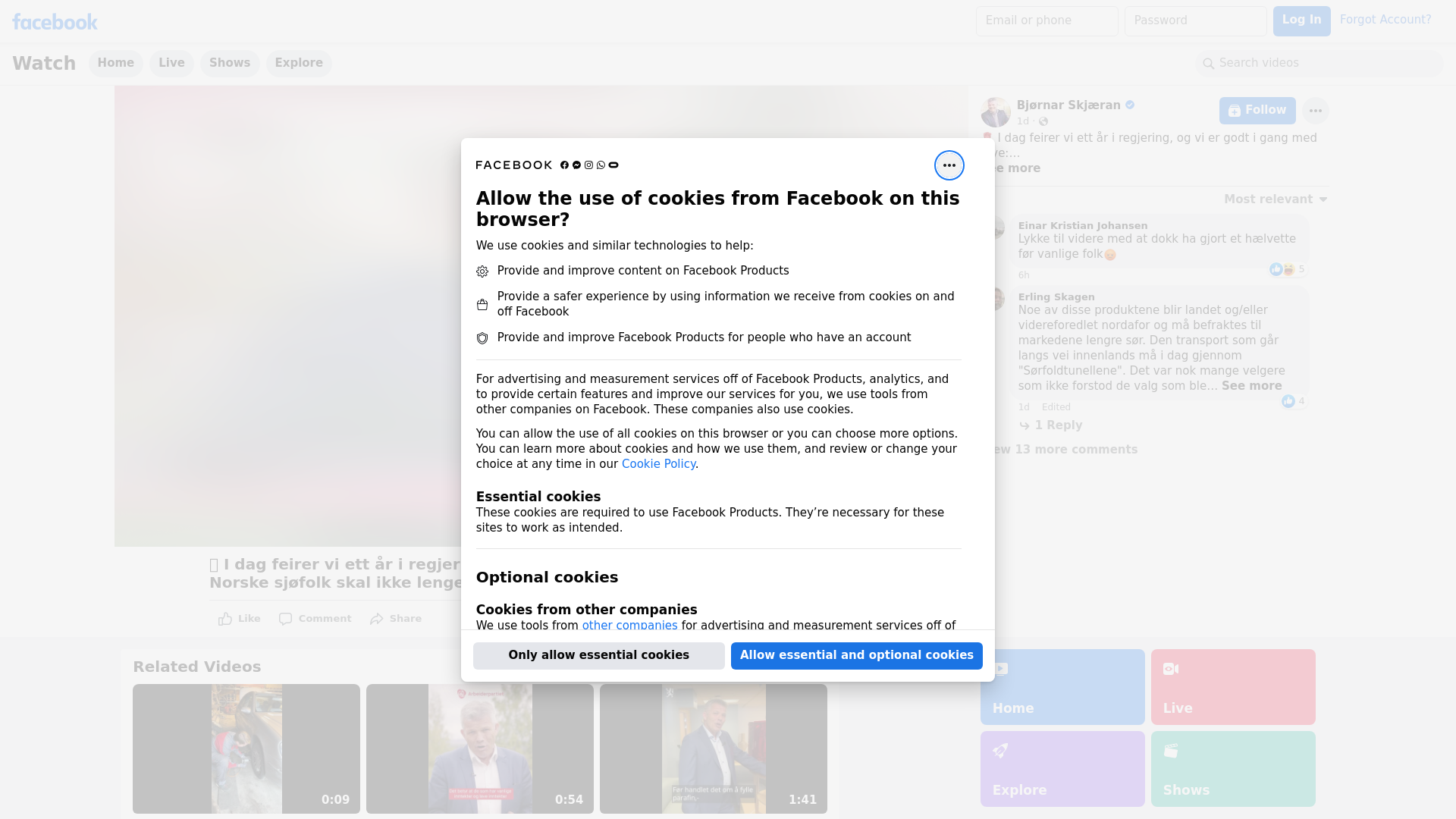Click the verified badge next to Bjørnar Skjæran
This screenshot has width=1456, height=819.
tap(1130, 105)
